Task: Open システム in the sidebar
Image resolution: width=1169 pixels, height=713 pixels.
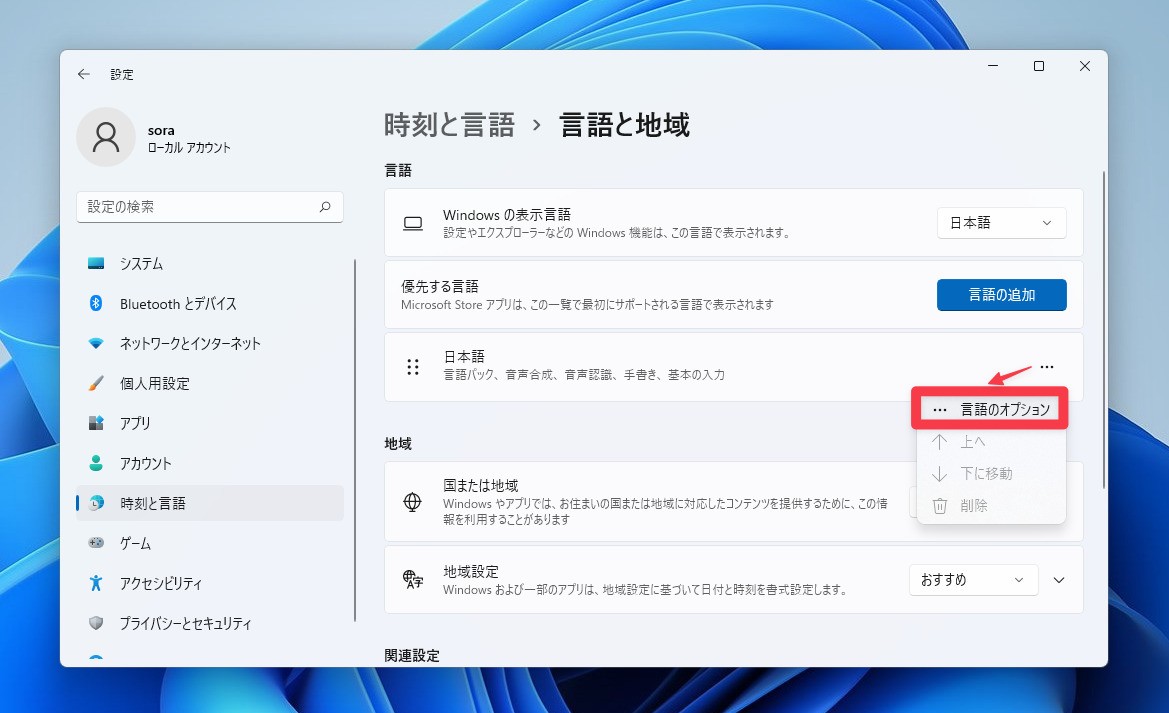Action: [209, 263]
